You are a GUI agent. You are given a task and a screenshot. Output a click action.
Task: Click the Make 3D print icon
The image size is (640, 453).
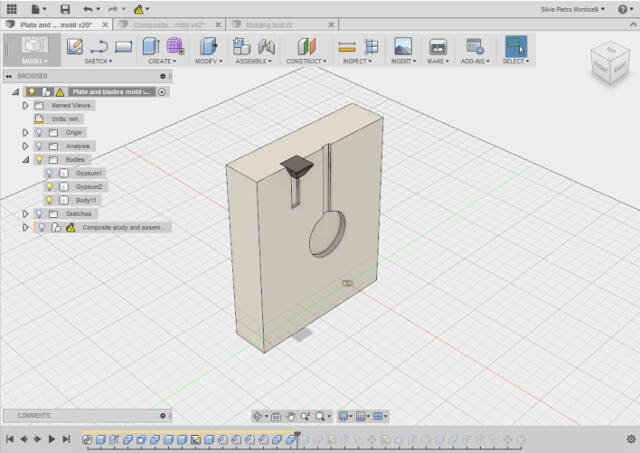click(438, 47)
